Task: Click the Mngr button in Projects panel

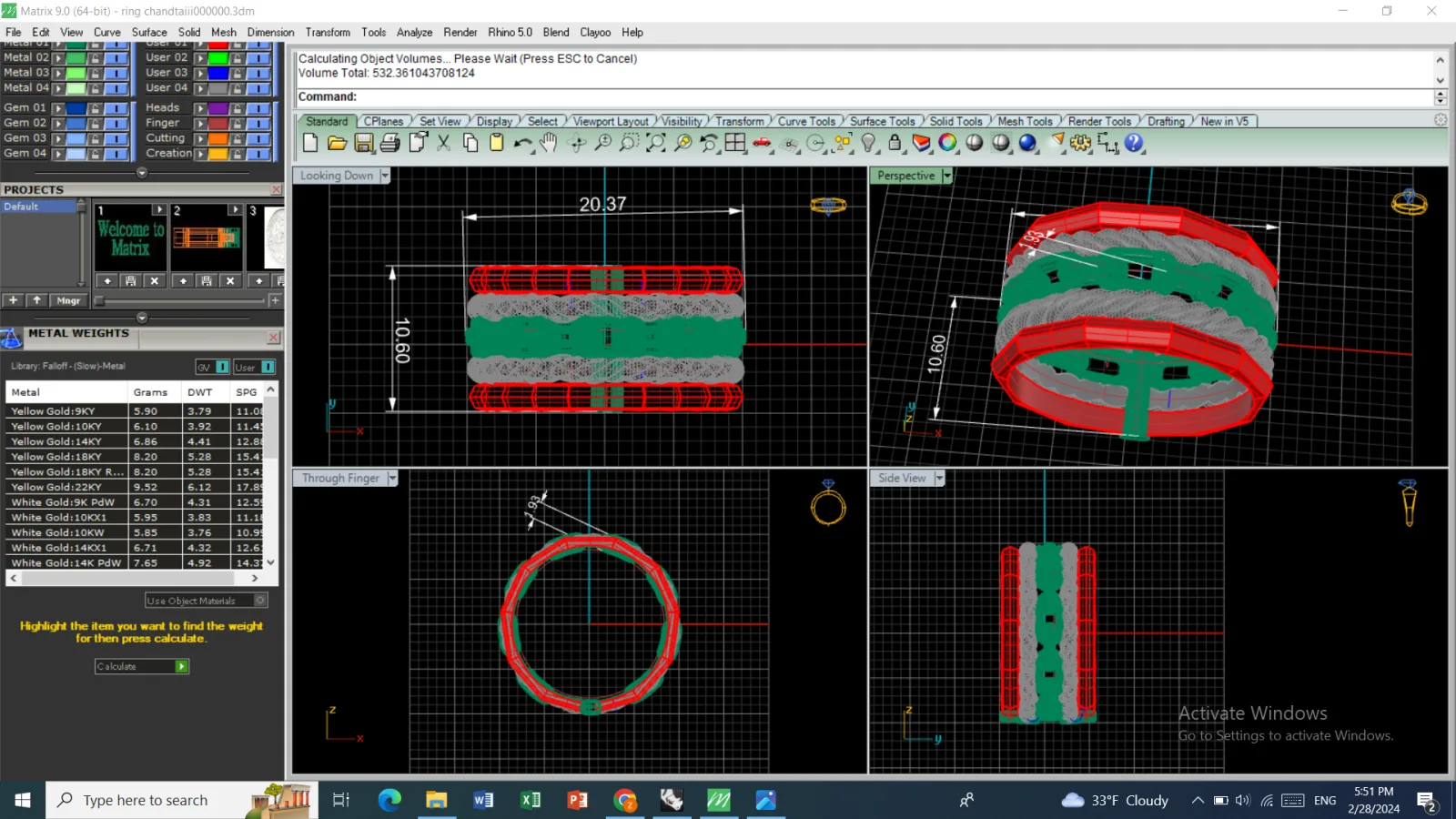Action: click(x=68, y=300)
